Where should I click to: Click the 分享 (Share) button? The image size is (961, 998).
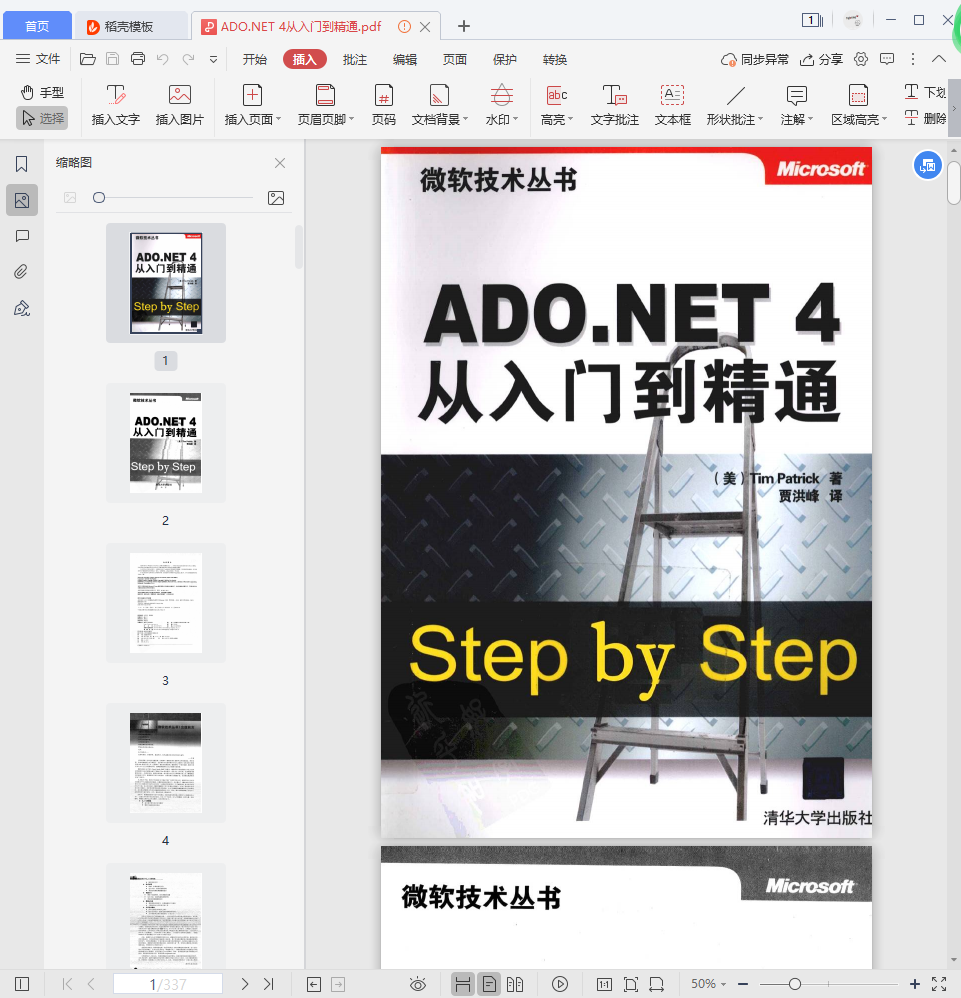click(x=820, y=59)
